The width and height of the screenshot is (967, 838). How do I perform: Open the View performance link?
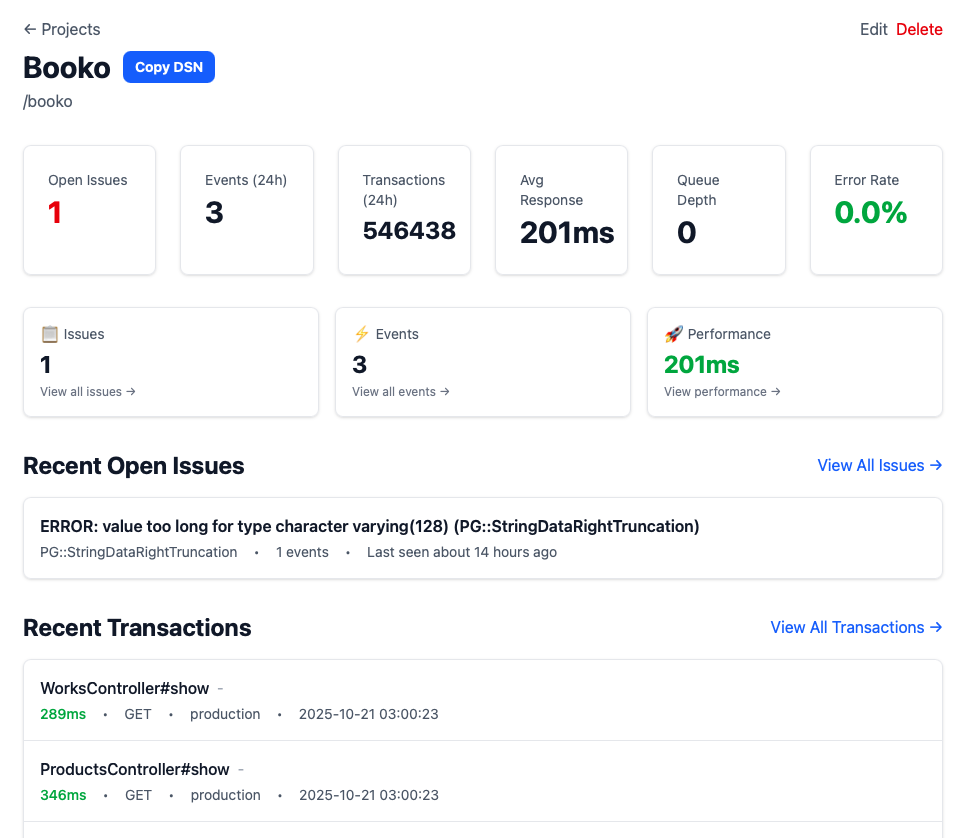722,392
